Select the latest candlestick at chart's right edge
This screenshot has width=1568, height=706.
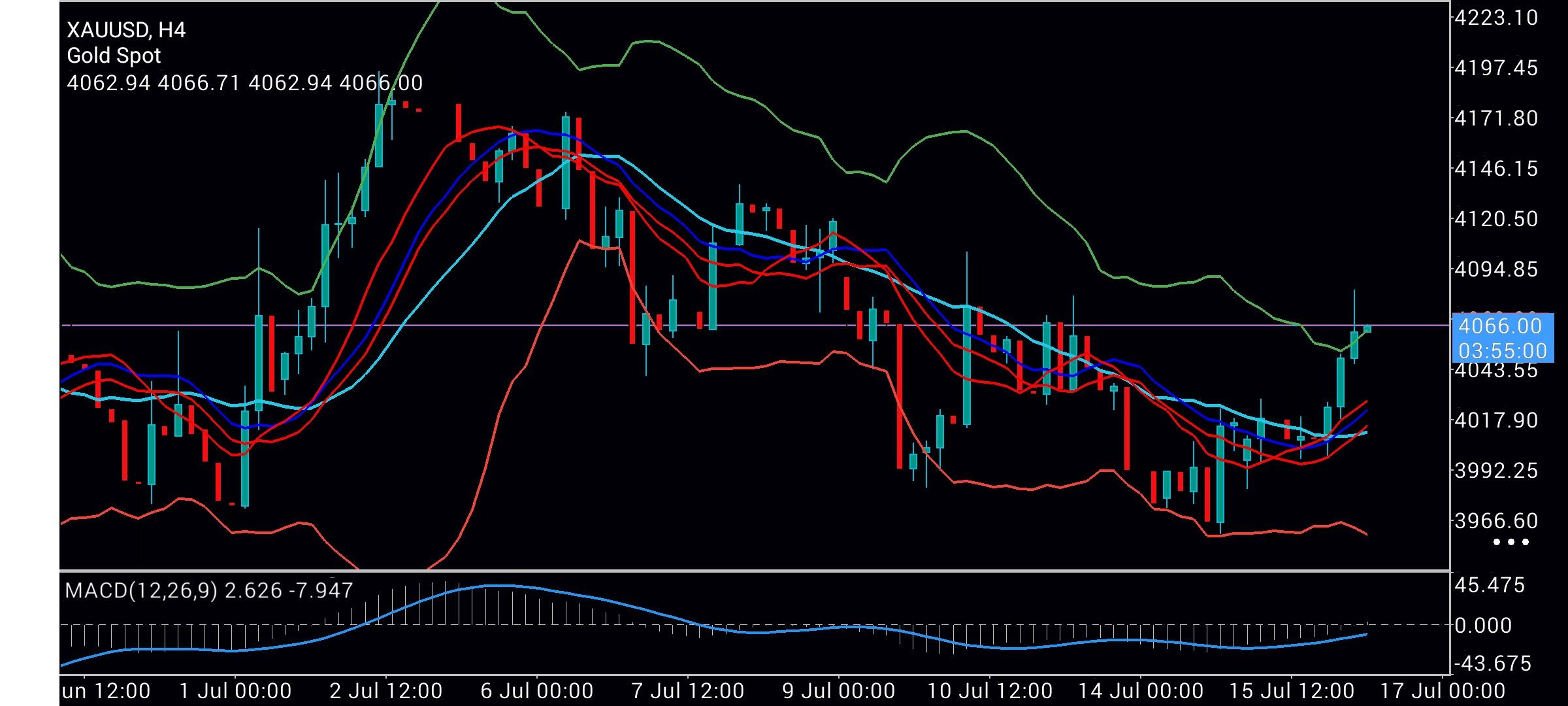(x=1367, y=329)
